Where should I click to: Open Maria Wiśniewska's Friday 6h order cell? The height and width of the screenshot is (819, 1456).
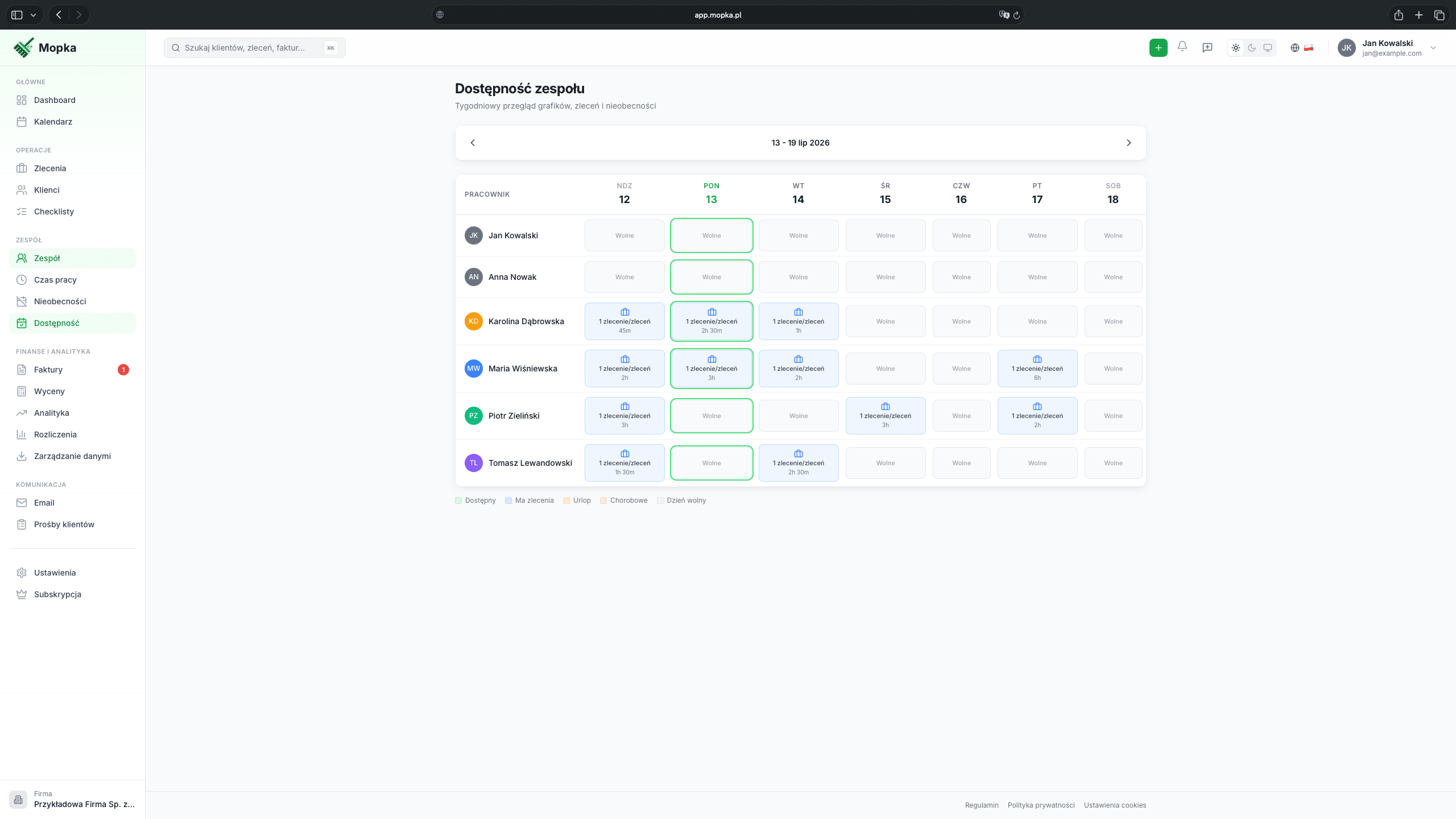click(x=1037, y=369)
